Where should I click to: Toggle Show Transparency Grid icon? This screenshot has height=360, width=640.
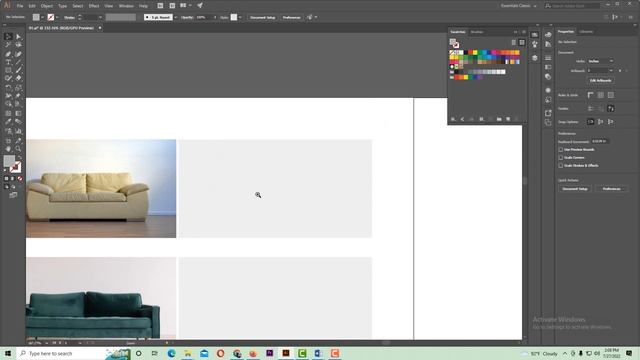pos(611,95)
